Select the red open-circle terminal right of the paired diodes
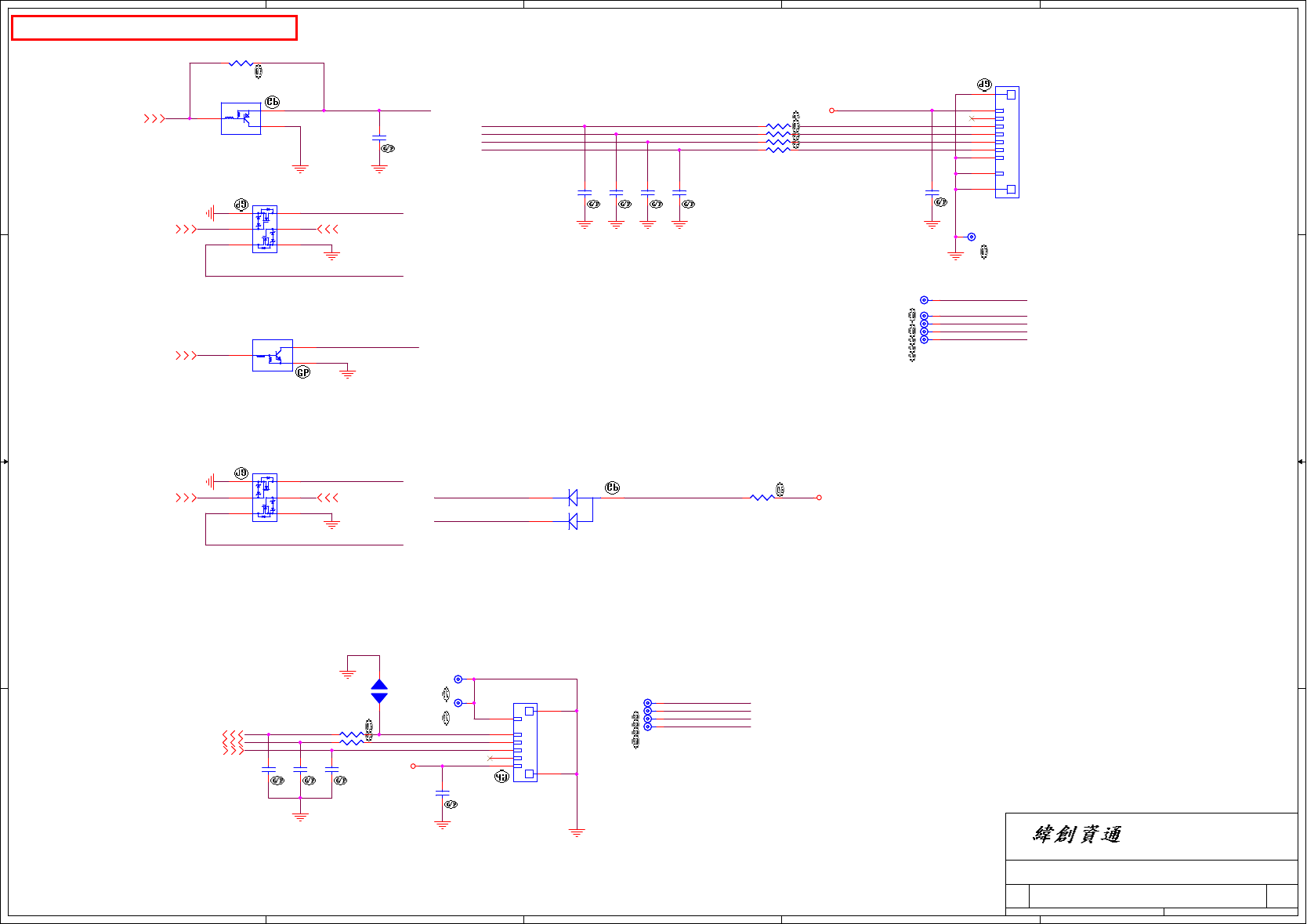Image resolution: width=1307 pixels, height=924 pixels. pyautogui.click(x=819, y=498)
